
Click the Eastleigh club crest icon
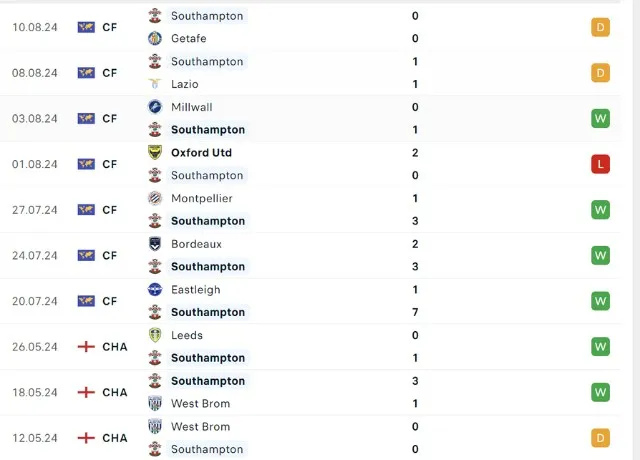[155, 290]
